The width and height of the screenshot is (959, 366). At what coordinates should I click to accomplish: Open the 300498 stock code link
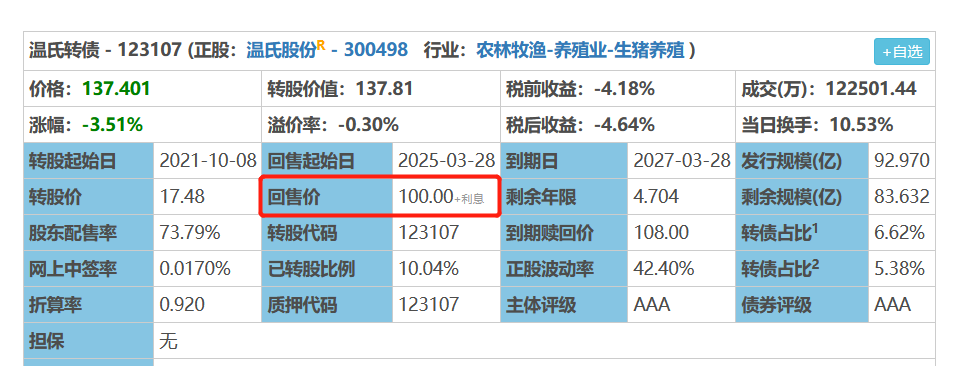point(376,50)
